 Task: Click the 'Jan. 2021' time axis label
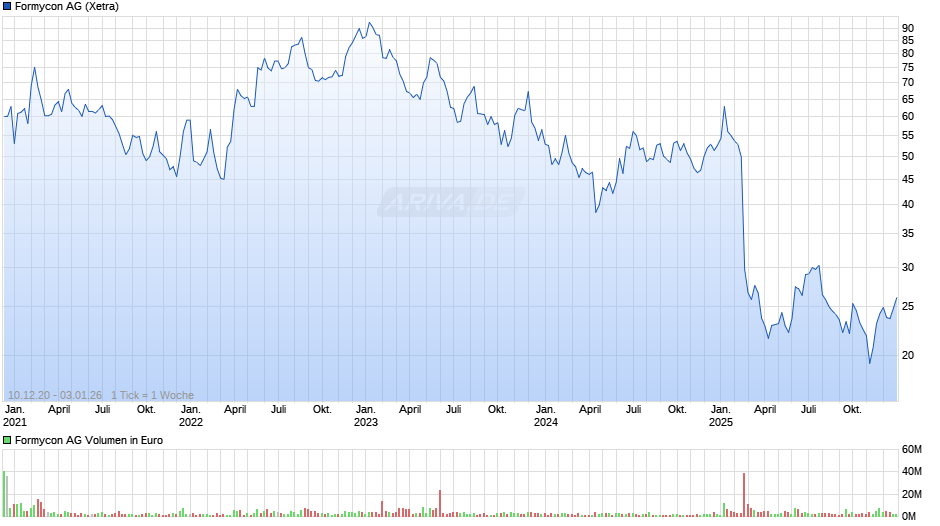[x=15, y=416]
